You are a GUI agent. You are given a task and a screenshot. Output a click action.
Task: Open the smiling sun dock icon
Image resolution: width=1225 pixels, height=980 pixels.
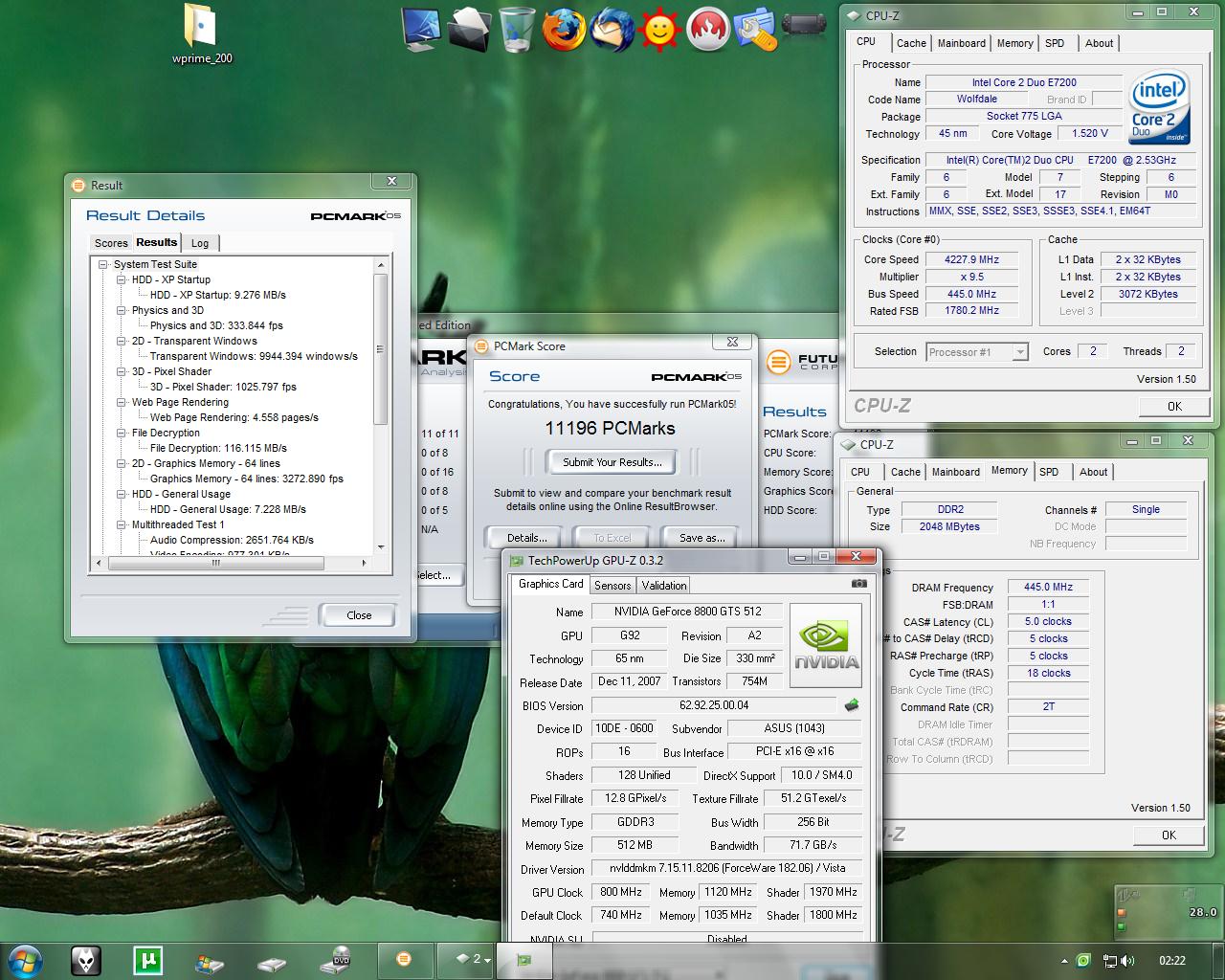pos(659,31)
